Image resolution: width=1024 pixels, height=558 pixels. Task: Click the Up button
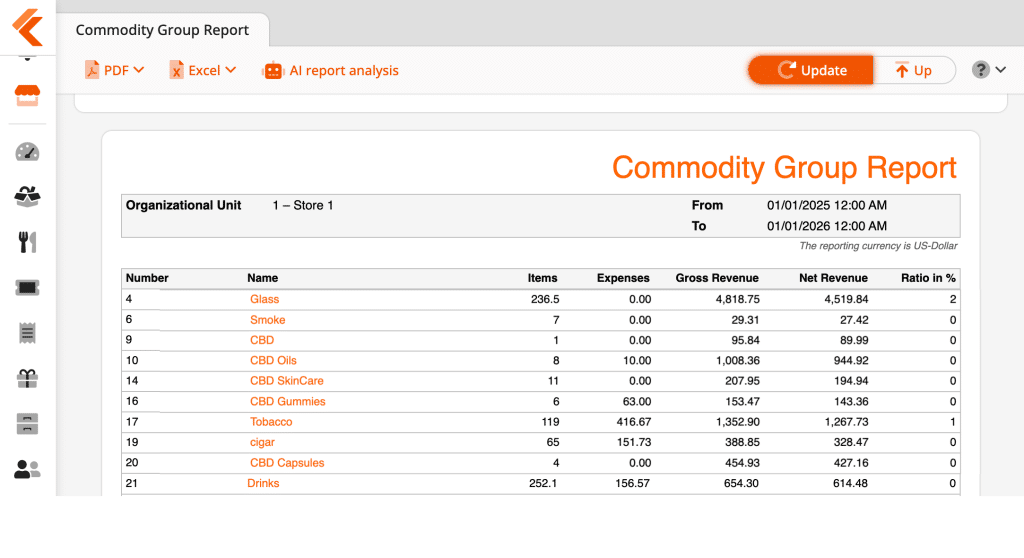point(914,70)
